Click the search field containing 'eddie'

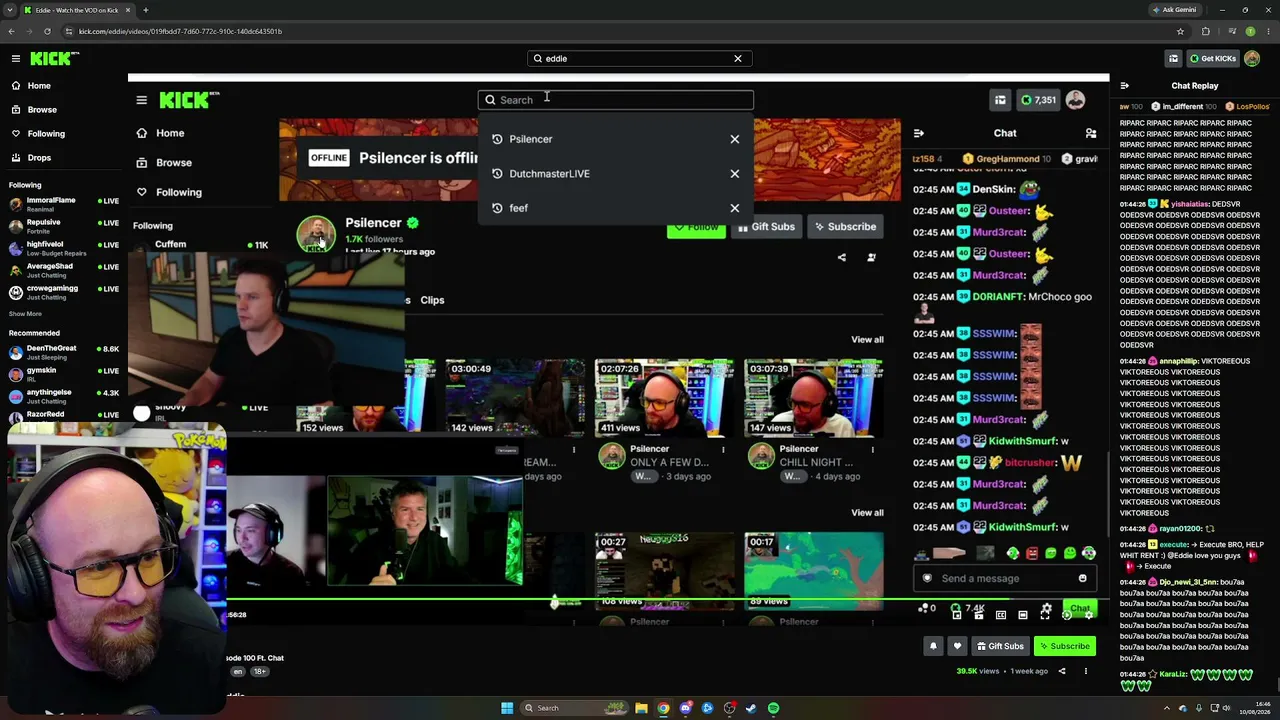(x=639, y=59)
